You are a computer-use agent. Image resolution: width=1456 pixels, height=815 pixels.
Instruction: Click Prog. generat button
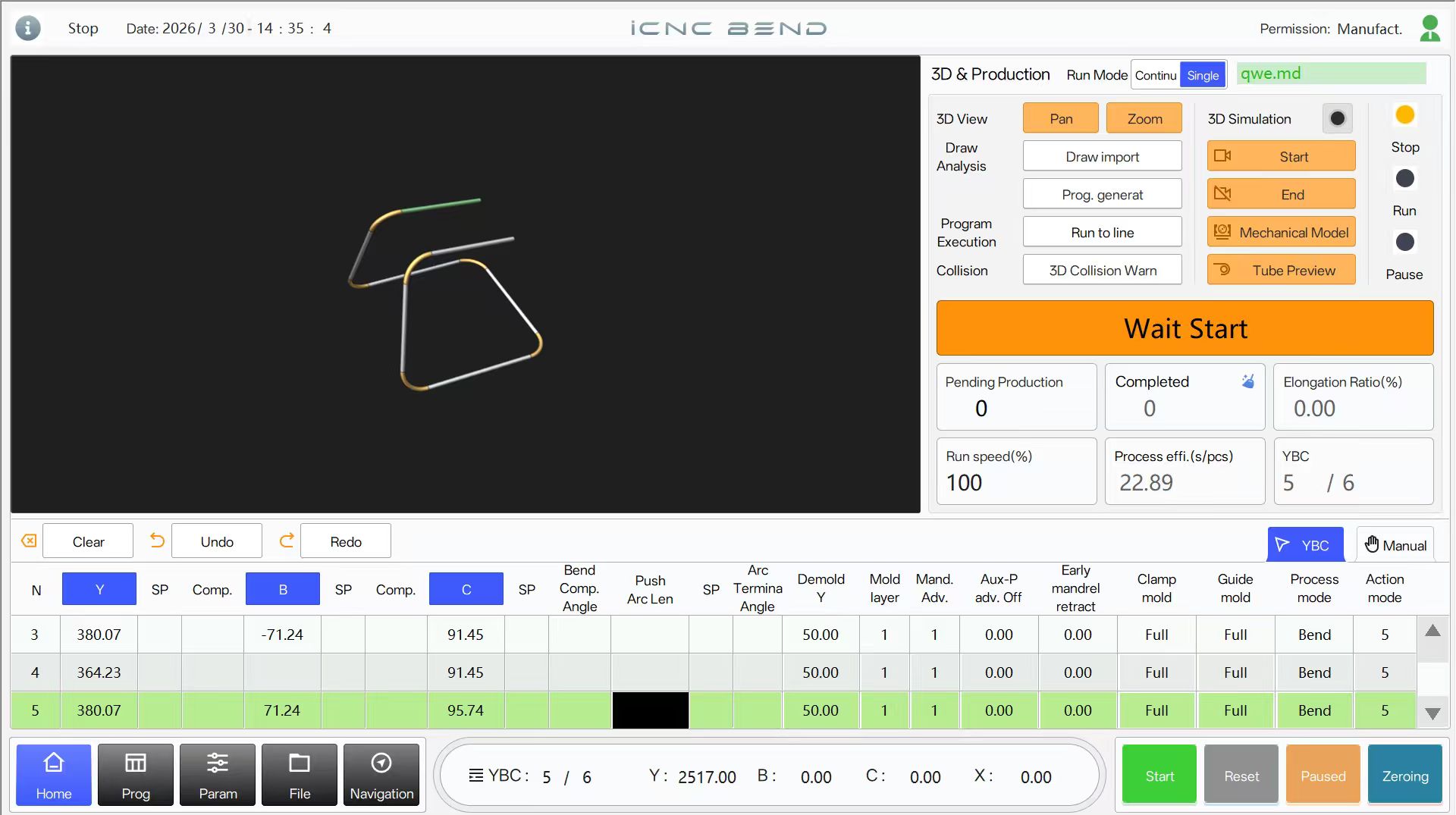tap(1103, 194)
